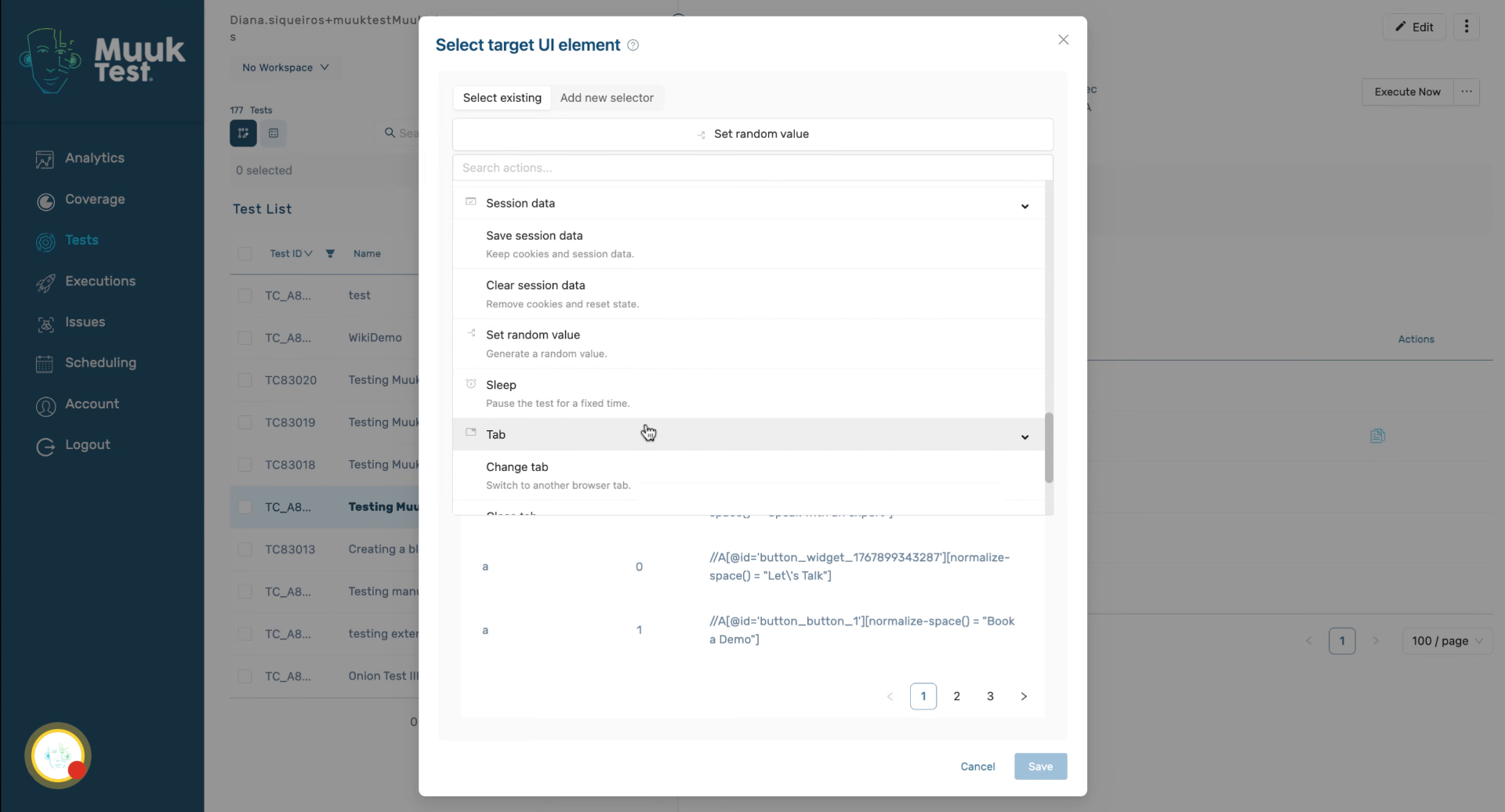Screen dimensions: 1505x812
Task: Click the Logout arrow icon
Action: [x=45, y=447]
